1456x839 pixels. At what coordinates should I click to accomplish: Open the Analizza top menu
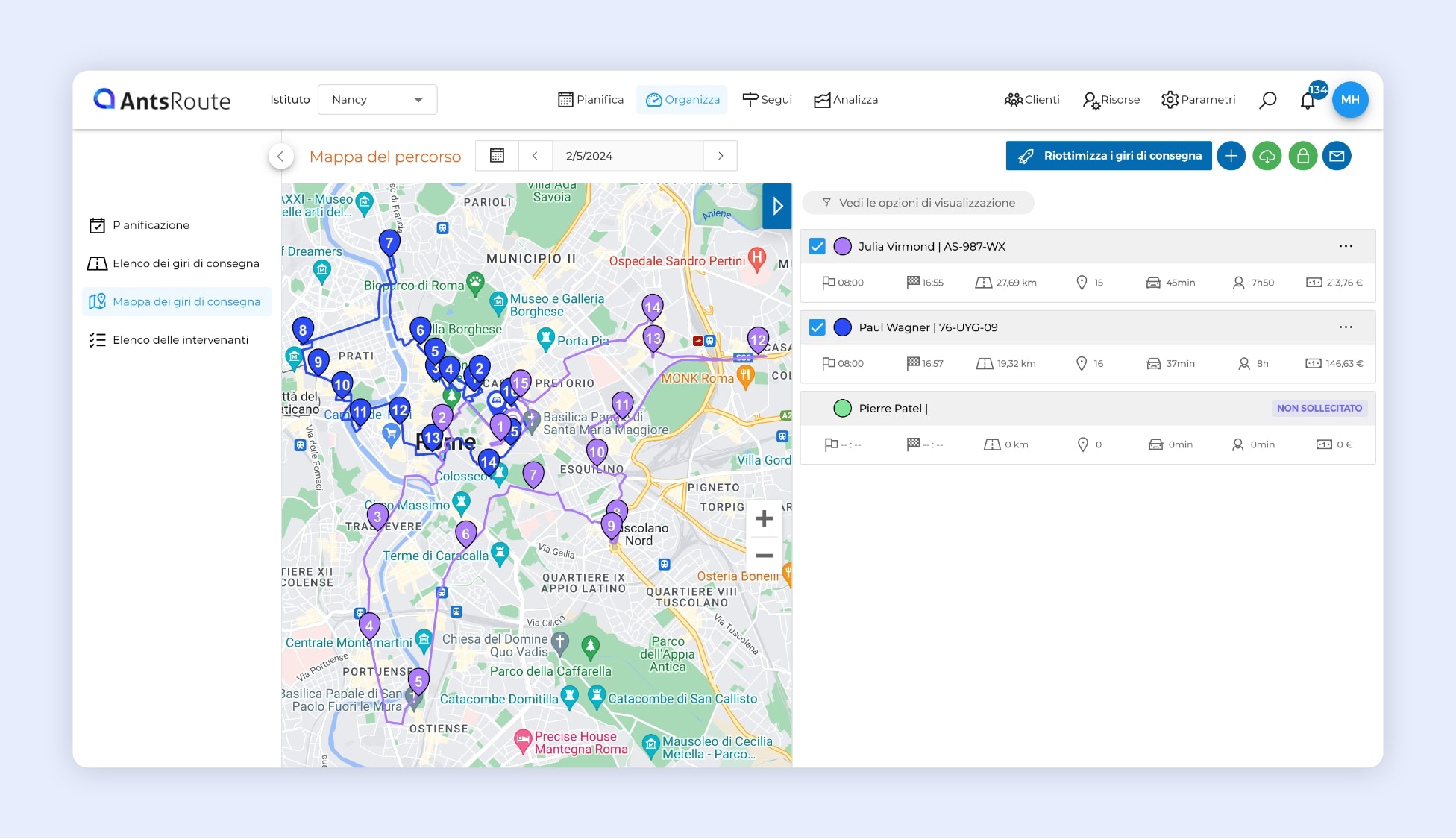pyautogui.click(x=845, y=100)
